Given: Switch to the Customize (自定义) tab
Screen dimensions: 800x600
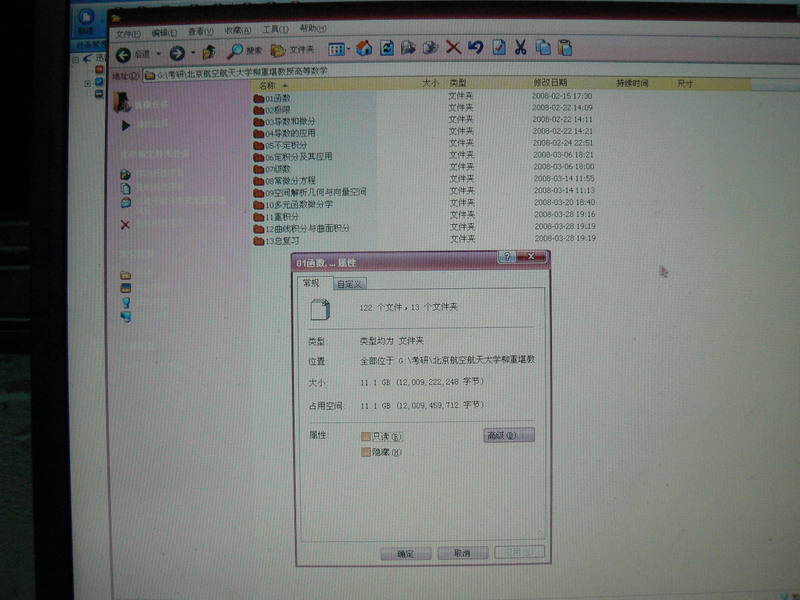Looking at the screenshot, I should click(349, 285).
